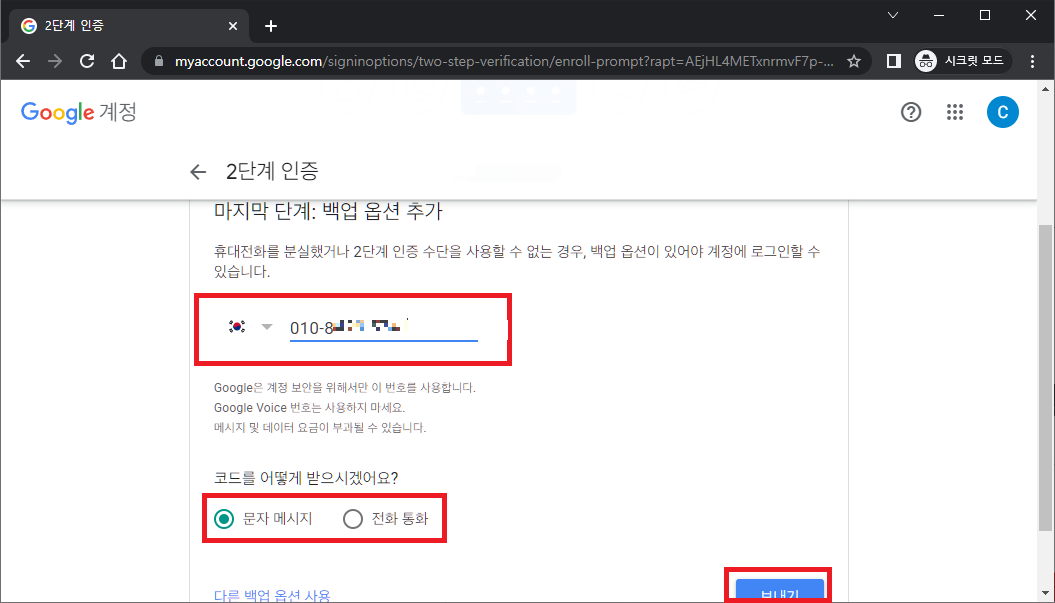Close the 2단계 인증 tab
1055x603 pixels.
click(x=233, y=26)
